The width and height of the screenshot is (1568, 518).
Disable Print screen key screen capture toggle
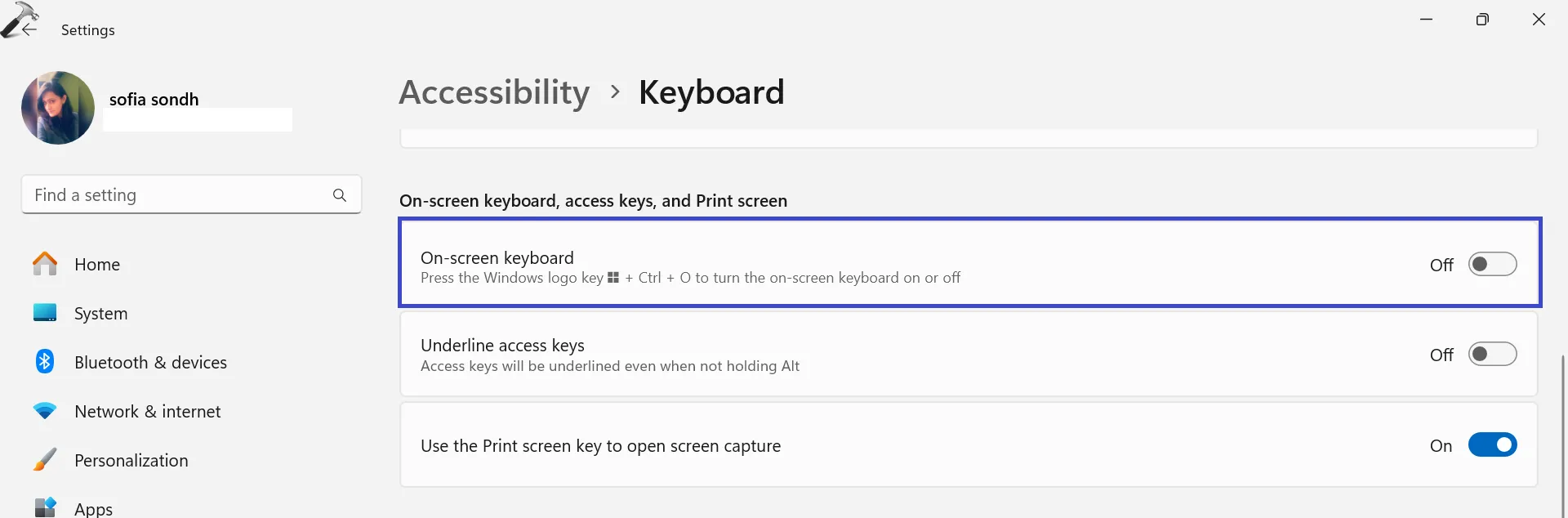pos(1492,445)
